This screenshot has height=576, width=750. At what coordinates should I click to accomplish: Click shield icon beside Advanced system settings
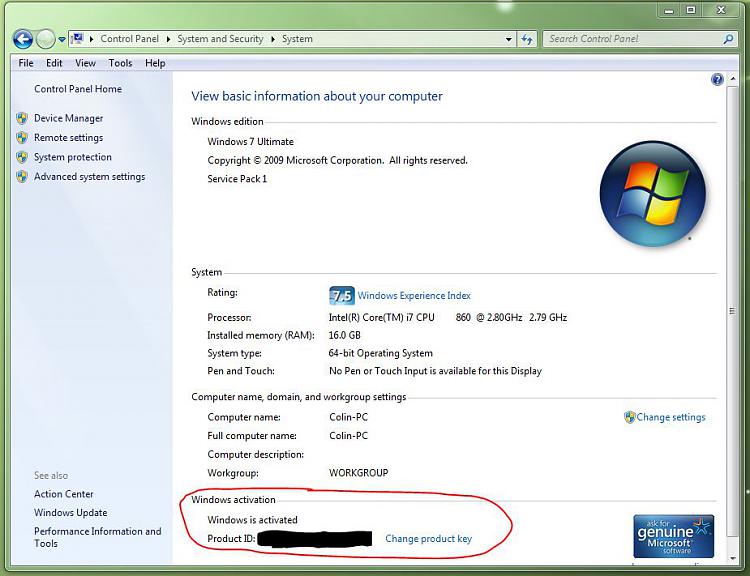click(22, 177)
